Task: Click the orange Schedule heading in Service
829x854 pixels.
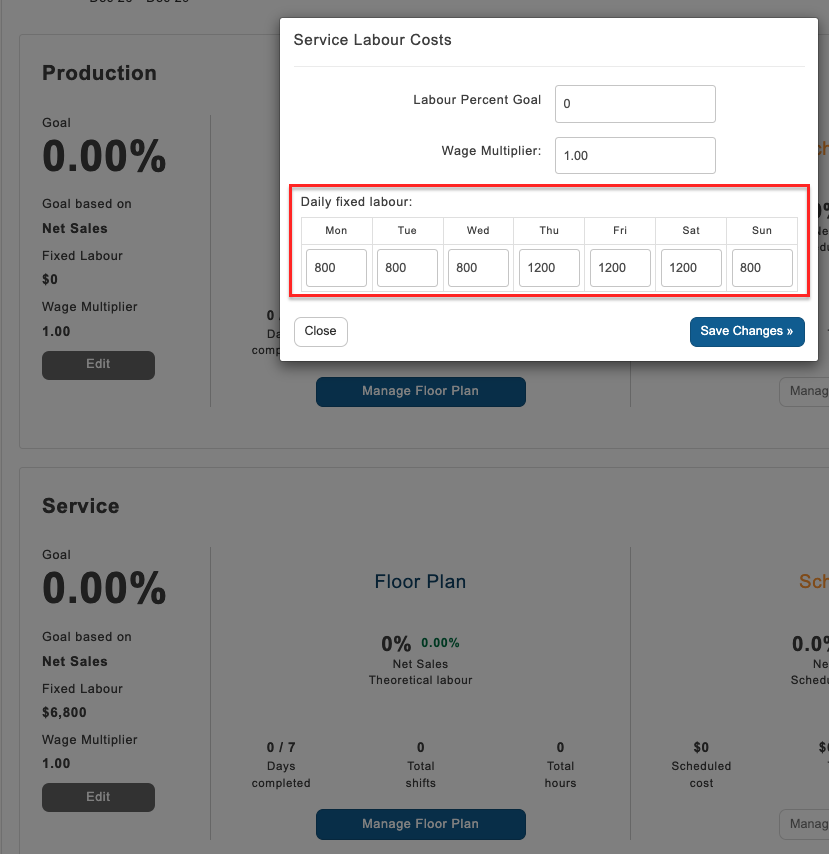Action: click(813, 582)
